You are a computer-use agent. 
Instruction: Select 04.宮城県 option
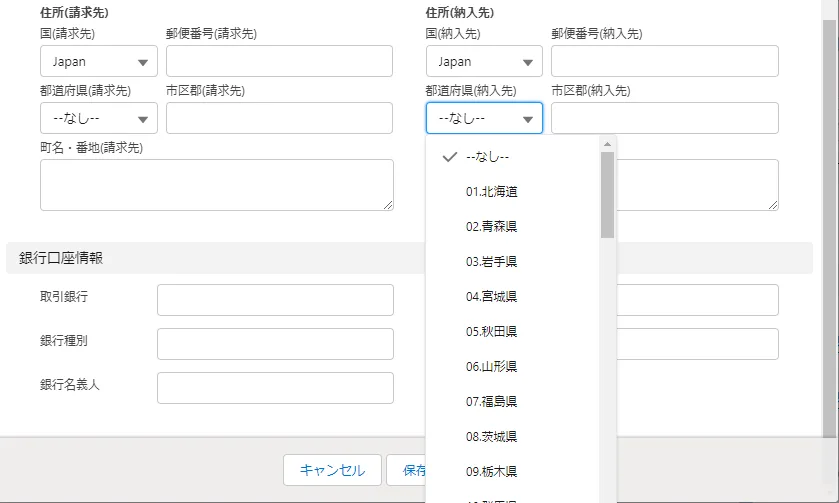point(491,297)
